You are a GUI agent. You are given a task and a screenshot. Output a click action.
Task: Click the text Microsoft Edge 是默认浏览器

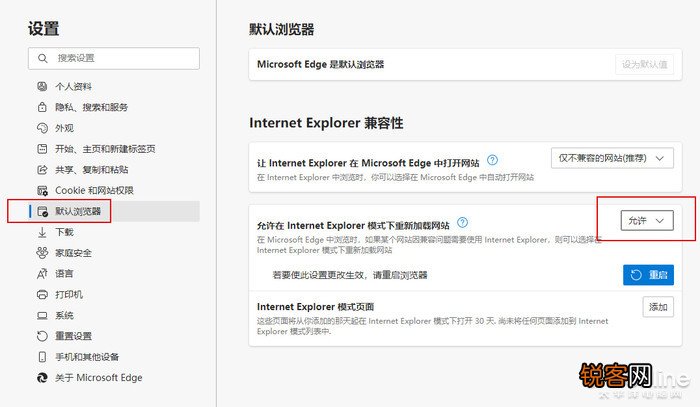tap(321, 64)
